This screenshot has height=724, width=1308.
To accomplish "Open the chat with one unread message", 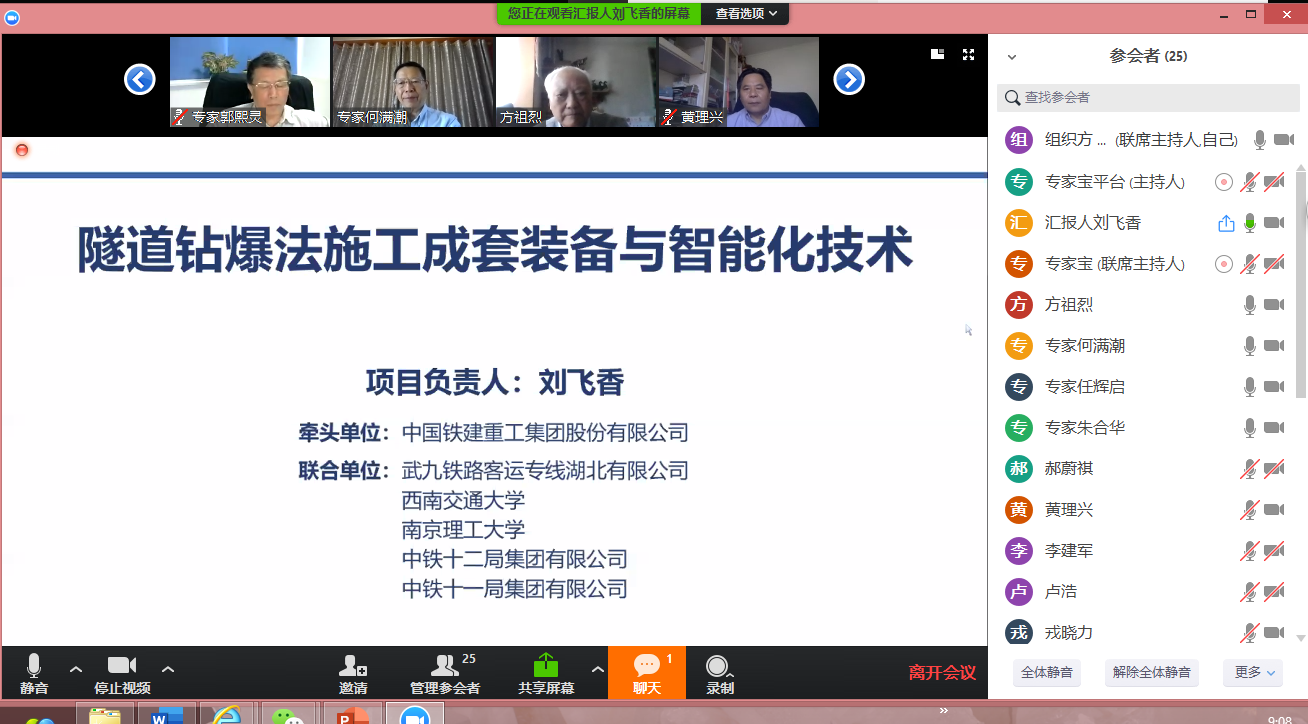I will [x=646, y=666].
